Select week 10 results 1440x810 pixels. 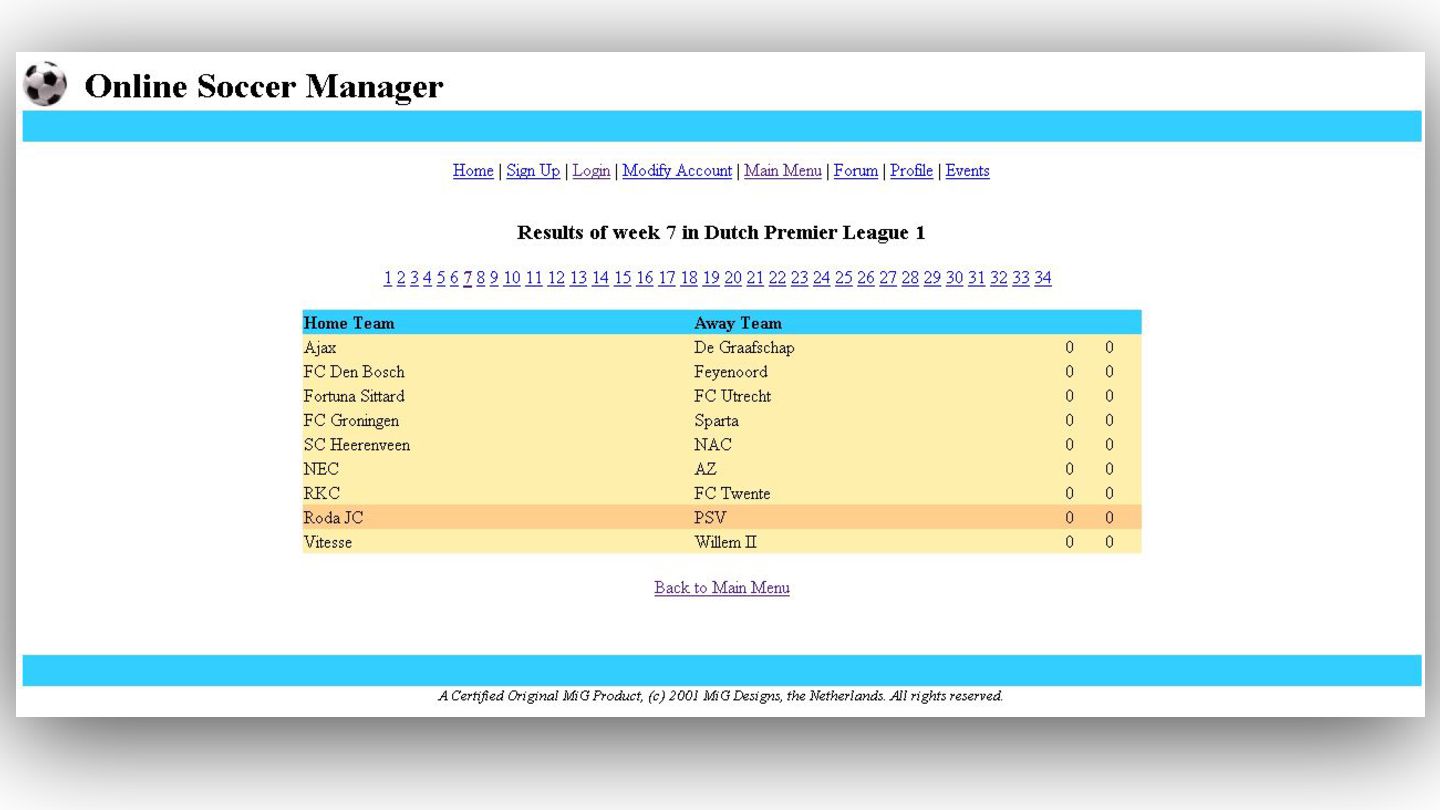512,277
